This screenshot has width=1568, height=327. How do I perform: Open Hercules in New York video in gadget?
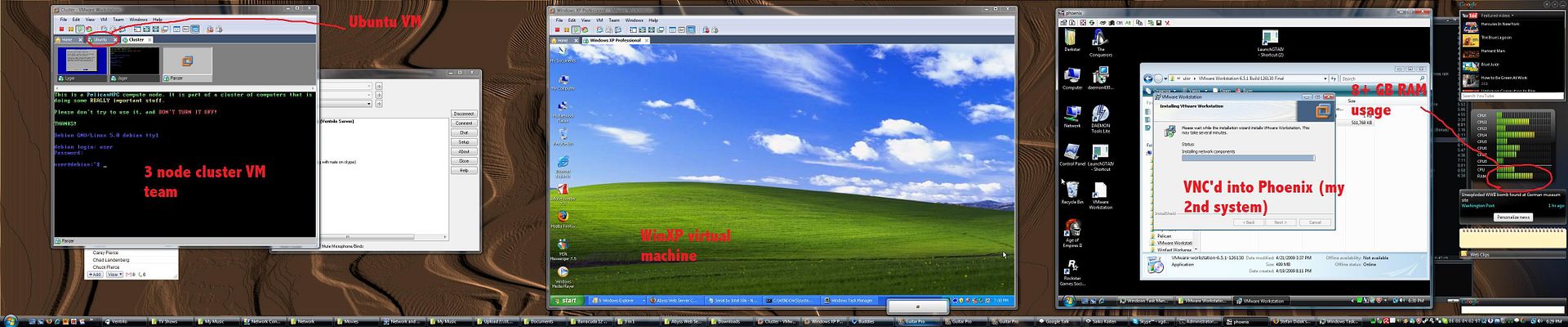click(x=1499, y=25)
